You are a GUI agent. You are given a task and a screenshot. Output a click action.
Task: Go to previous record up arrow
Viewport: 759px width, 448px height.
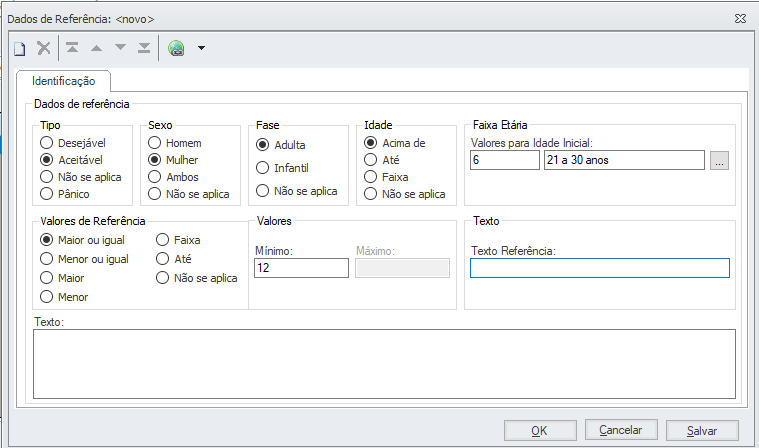point(96,48)
